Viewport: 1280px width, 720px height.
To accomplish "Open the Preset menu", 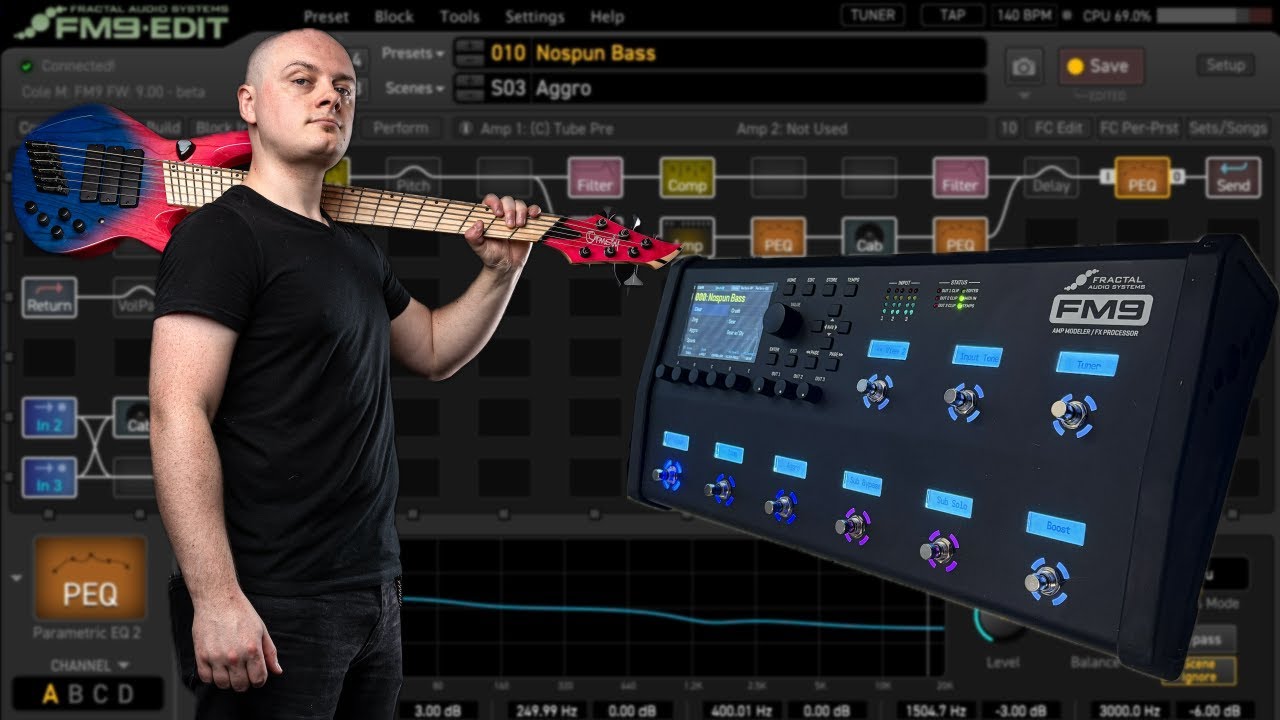I will tap(326, 17).
